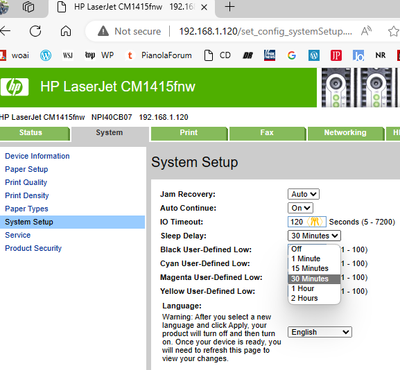Open the Device Information link
The height and width of the screenshot is (370, 400).
[37, 156]
